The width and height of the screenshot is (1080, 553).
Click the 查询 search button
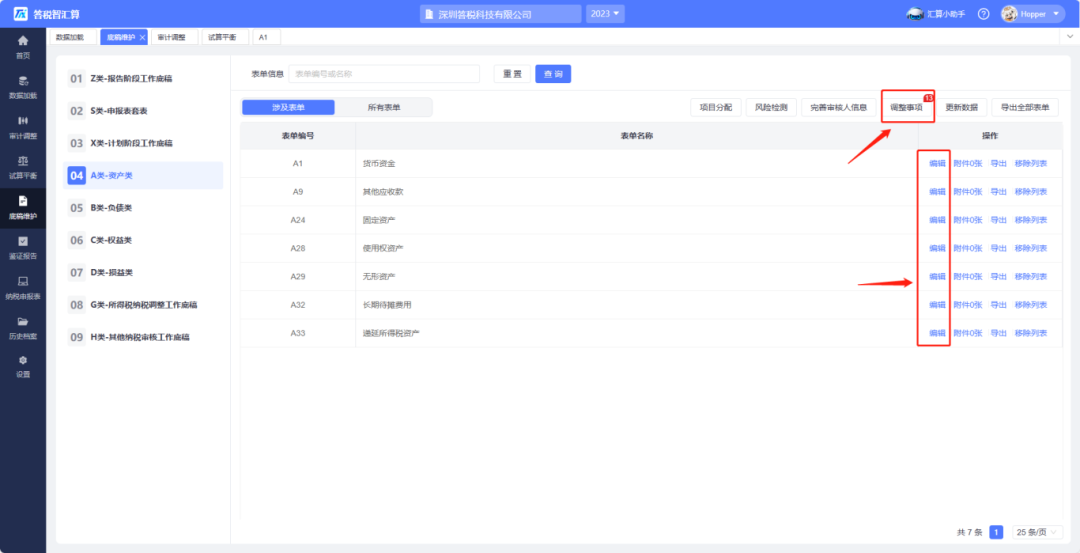click(553, 74)
